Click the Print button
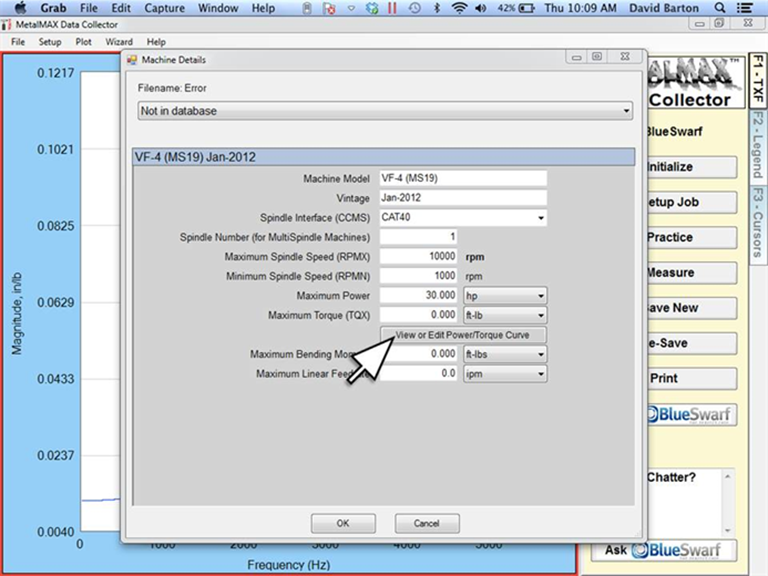The width and height of the screenshot is (768, 576). (692, 379)
